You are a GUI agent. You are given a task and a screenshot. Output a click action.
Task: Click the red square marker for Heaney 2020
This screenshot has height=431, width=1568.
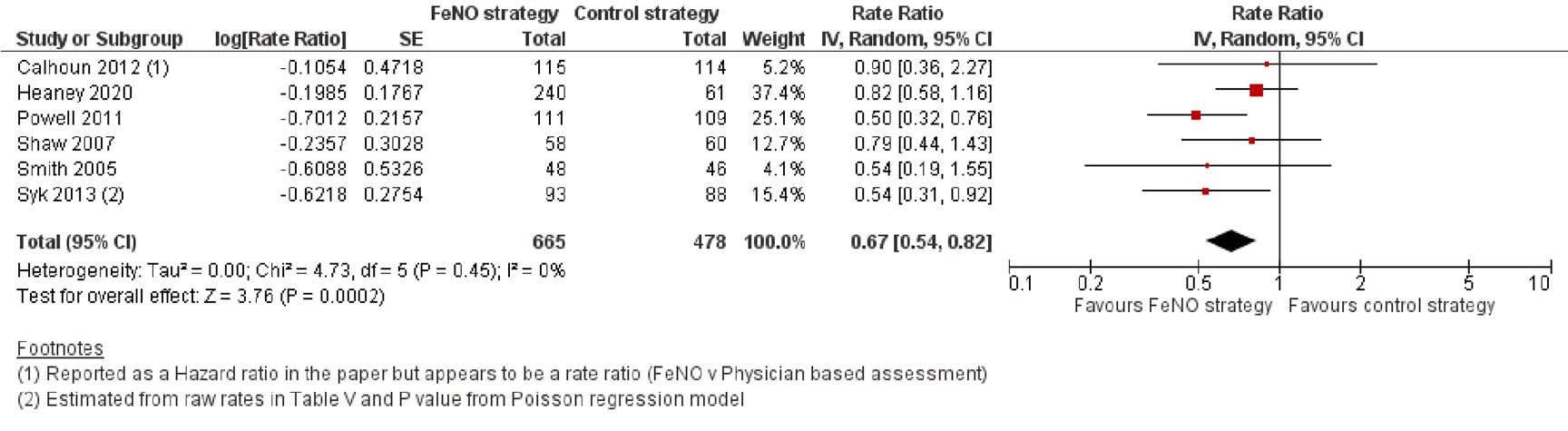point(1256,90)
